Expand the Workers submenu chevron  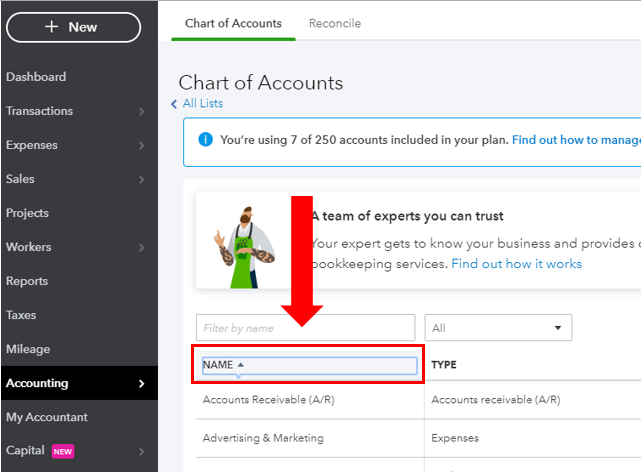coord(141,247)
